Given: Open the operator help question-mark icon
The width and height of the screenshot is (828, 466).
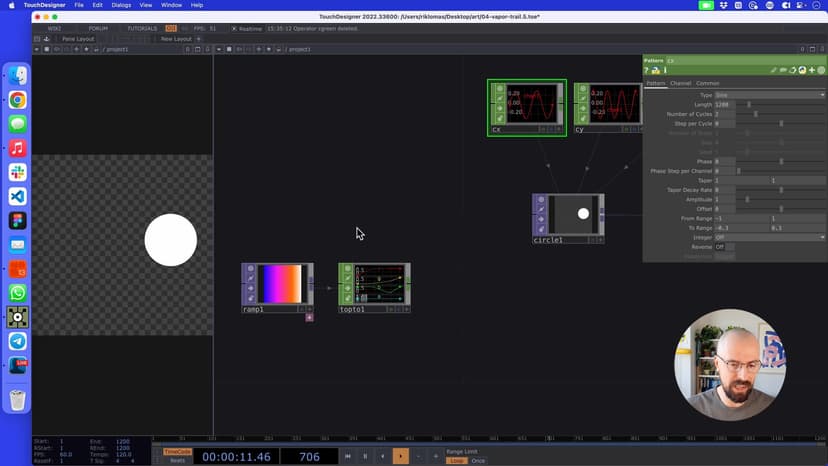Looking at the screenshot, I should pyautogui.click(x=647, y=71).
